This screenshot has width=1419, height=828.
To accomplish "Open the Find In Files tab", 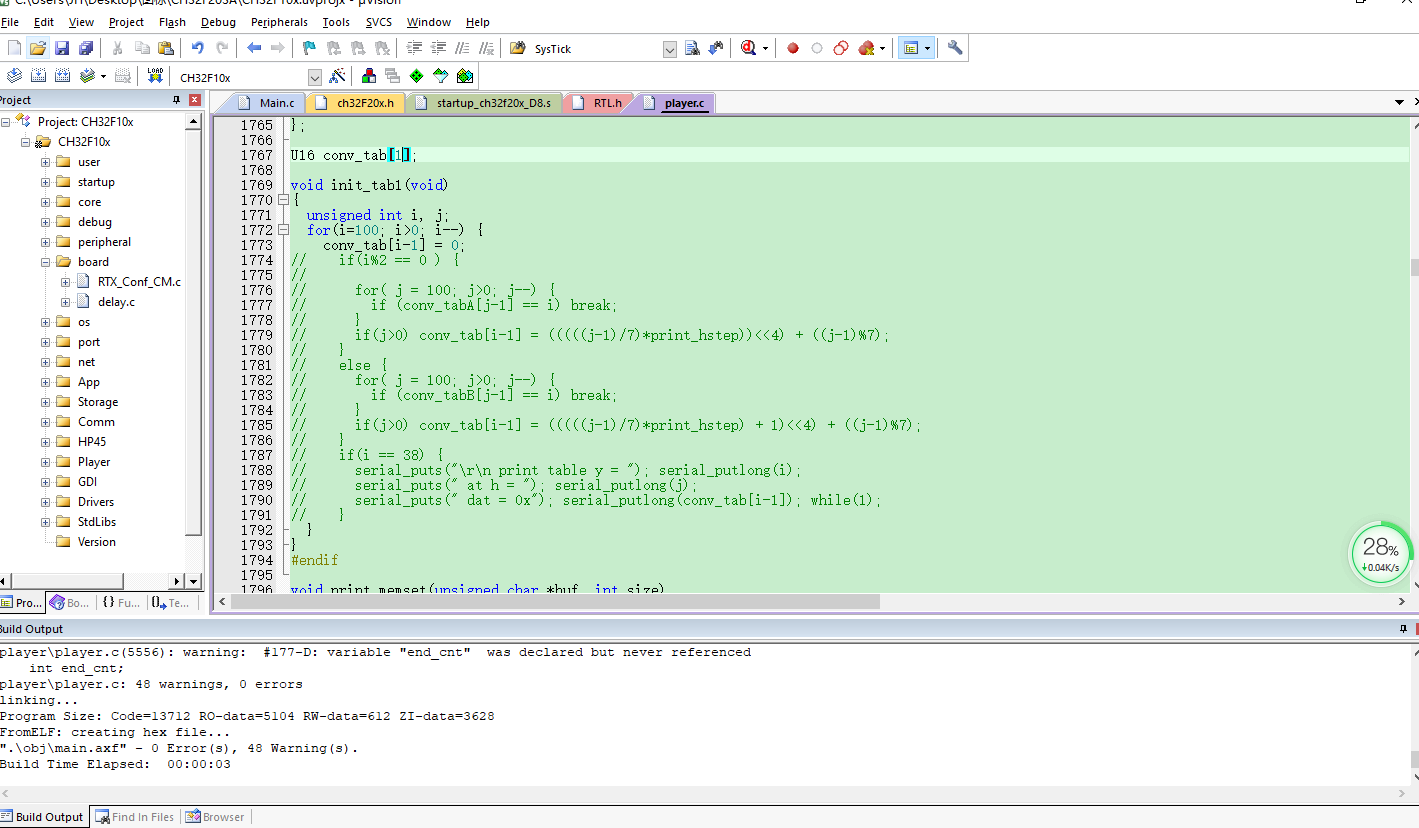I will [x=134, y=817].
